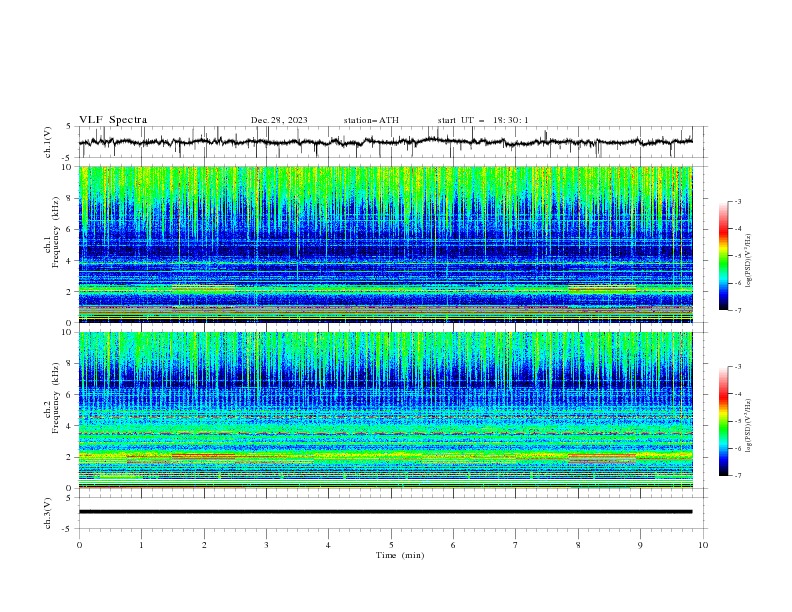Click the ch.1 spectrogram image
This screenshot has height=612, width=792.
tap(385, 244)
